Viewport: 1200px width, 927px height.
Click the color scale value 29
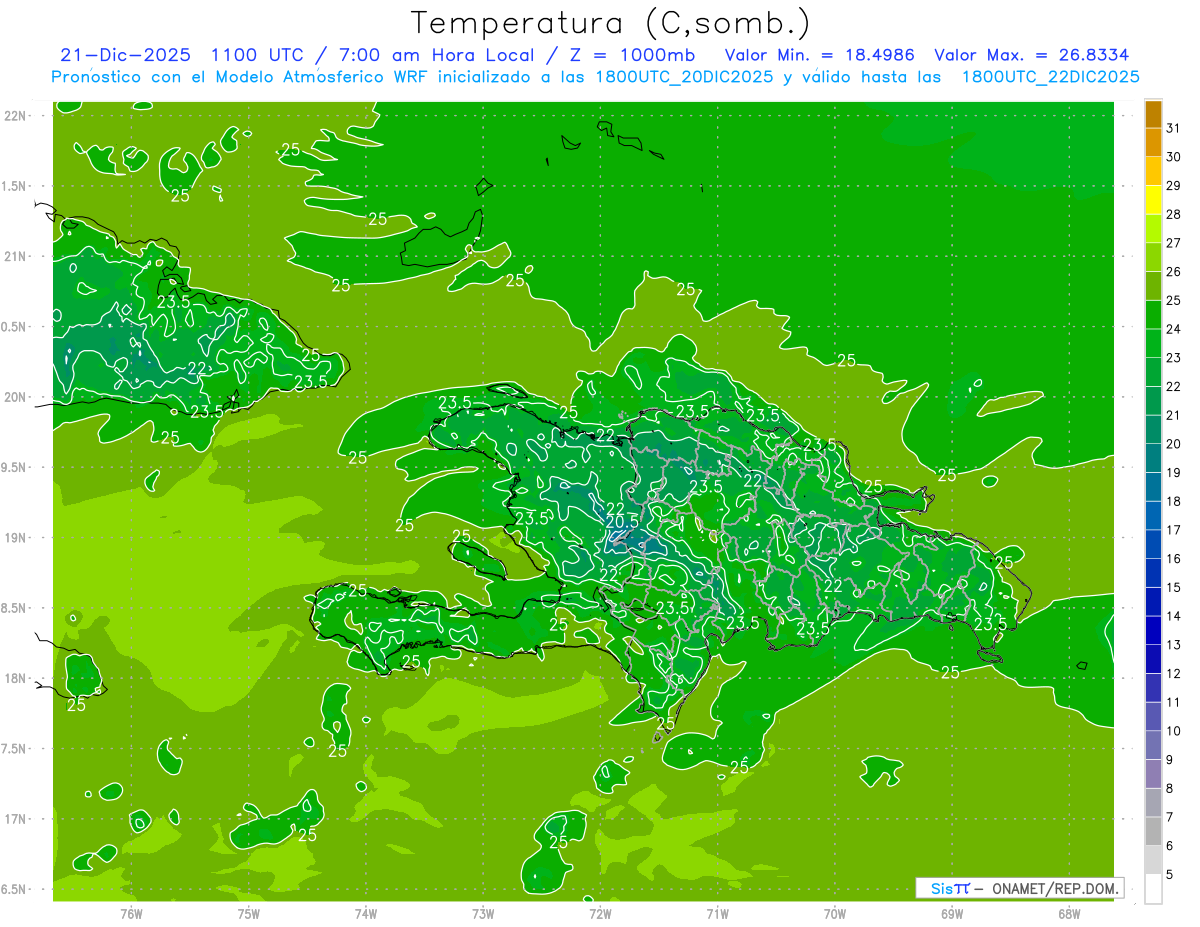tap(1173, 185)
